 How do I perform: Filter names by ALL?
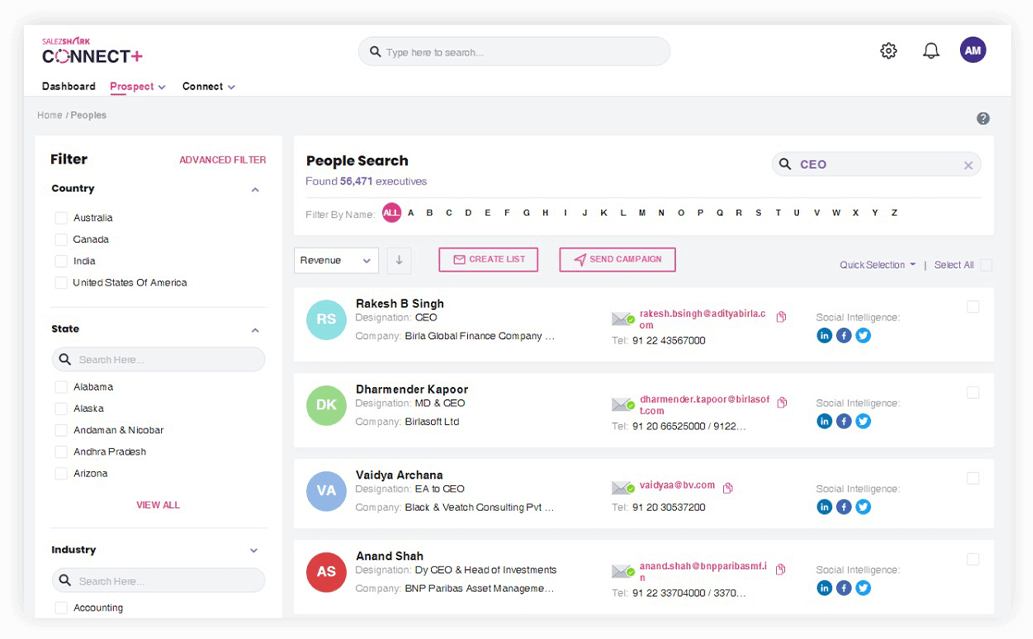[391, 213]
